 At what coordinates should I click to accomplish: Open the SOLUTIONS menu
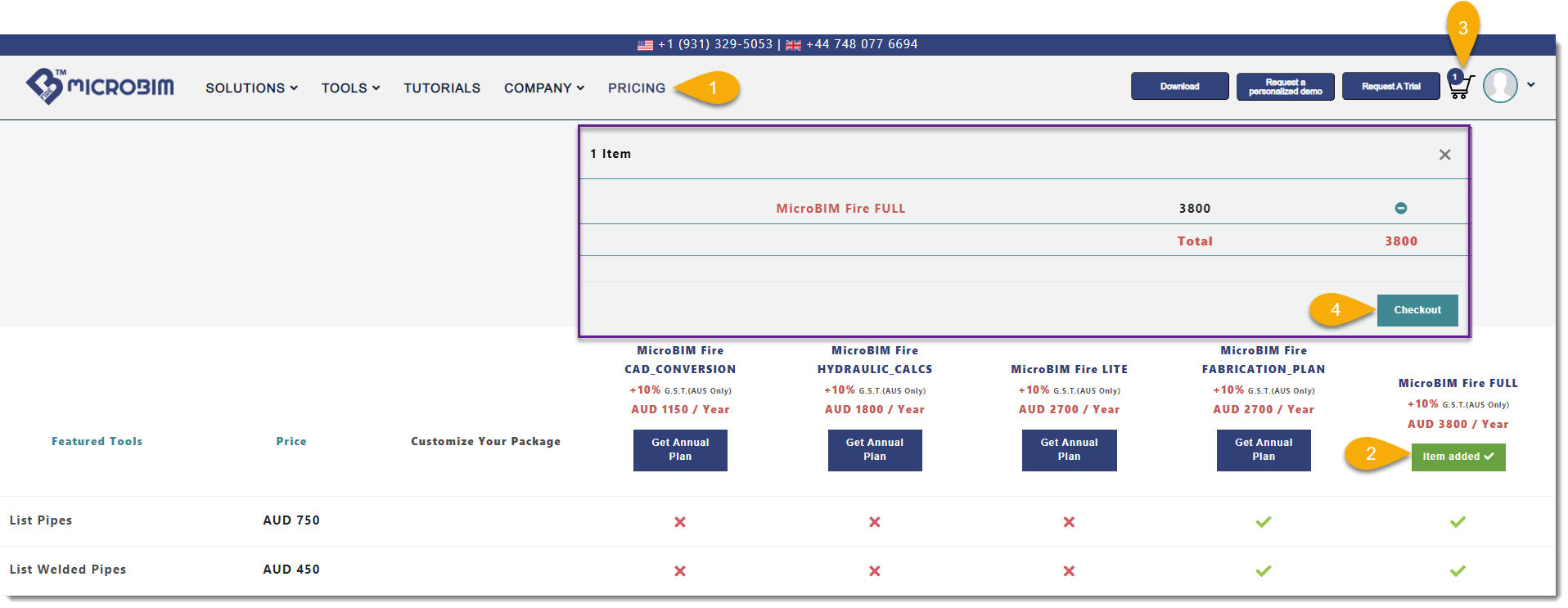[251, 88]
